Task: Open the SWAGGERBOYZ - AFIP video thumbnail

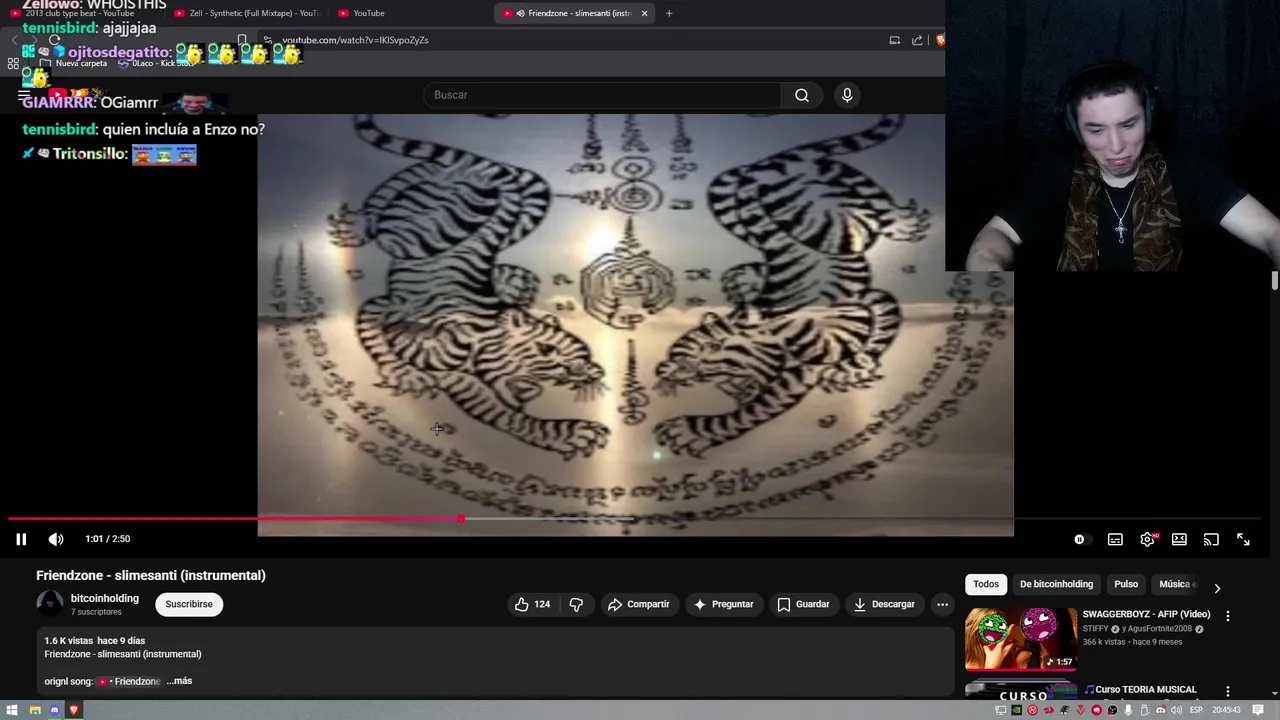Action: point(1021,638)
